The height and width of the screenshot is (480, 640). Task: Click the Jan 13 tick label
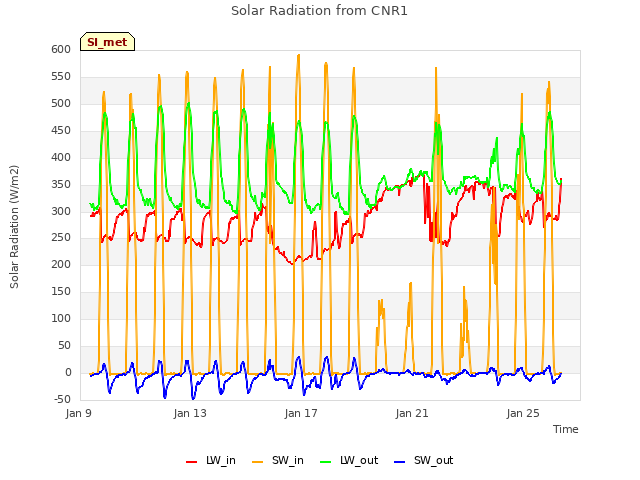coord(190,413)
